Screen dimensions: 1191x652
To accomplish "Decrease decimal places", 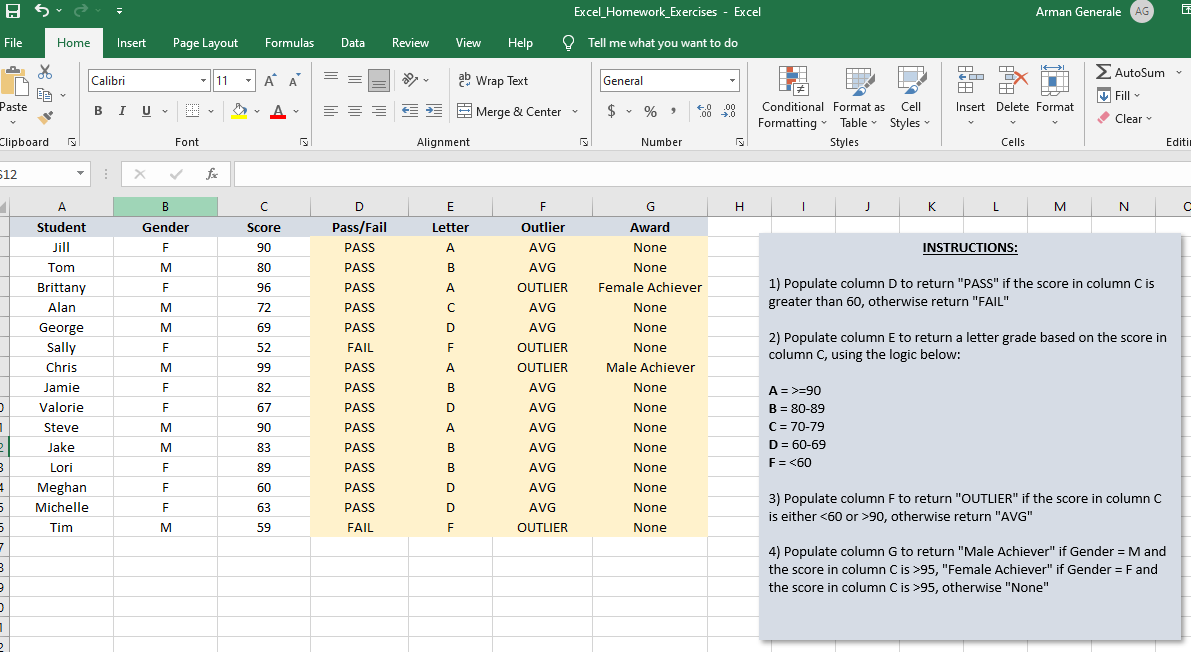I will 728,111.
